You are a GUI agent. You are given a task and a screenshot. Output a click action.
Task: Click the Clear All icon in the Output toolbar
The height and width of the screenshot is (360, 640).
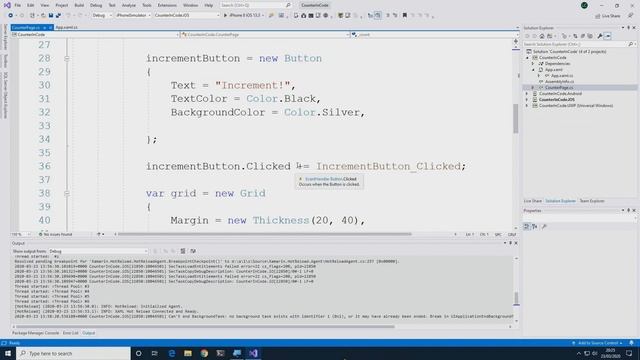183,251
